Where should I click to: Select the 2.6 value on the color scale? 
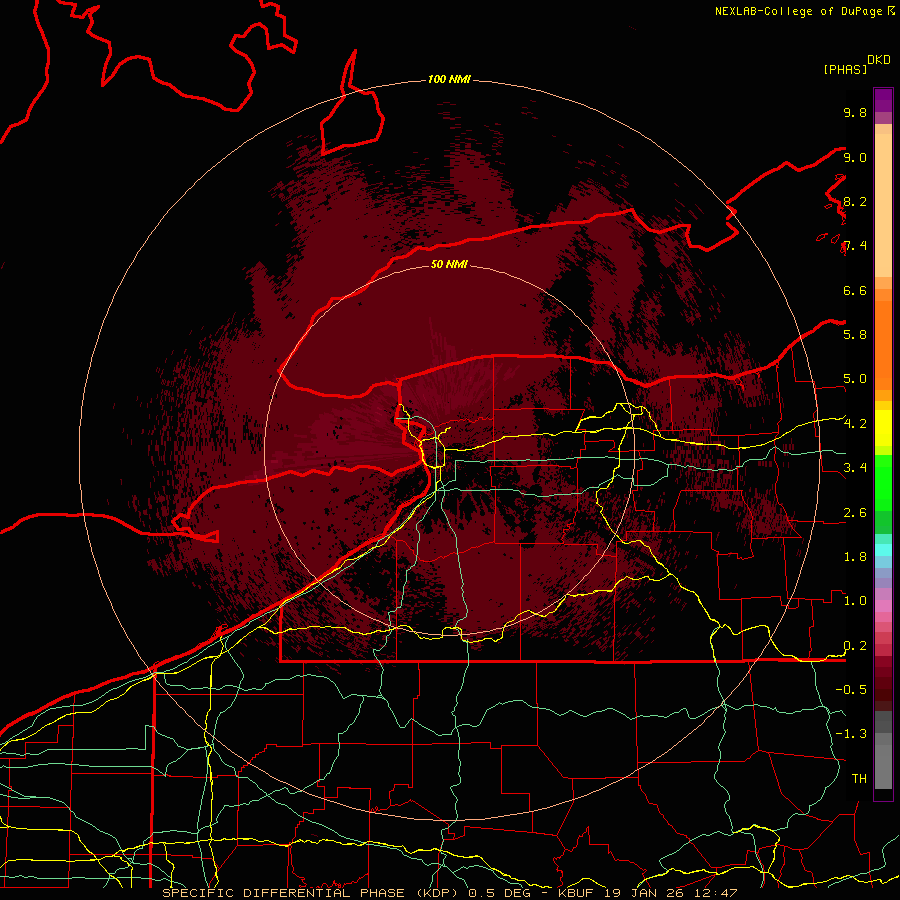point(855,513)
